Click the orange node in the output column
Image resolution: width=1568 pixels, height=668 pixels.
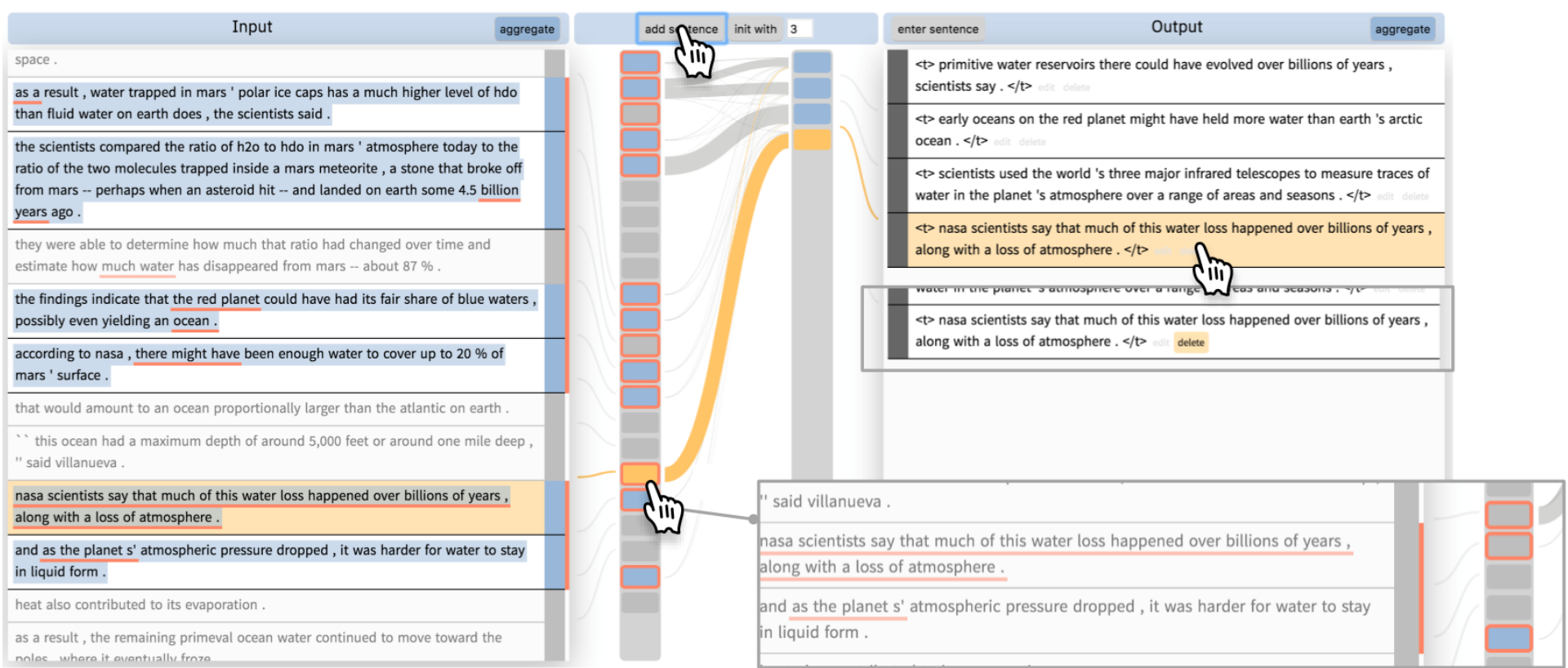click(812, 140)
